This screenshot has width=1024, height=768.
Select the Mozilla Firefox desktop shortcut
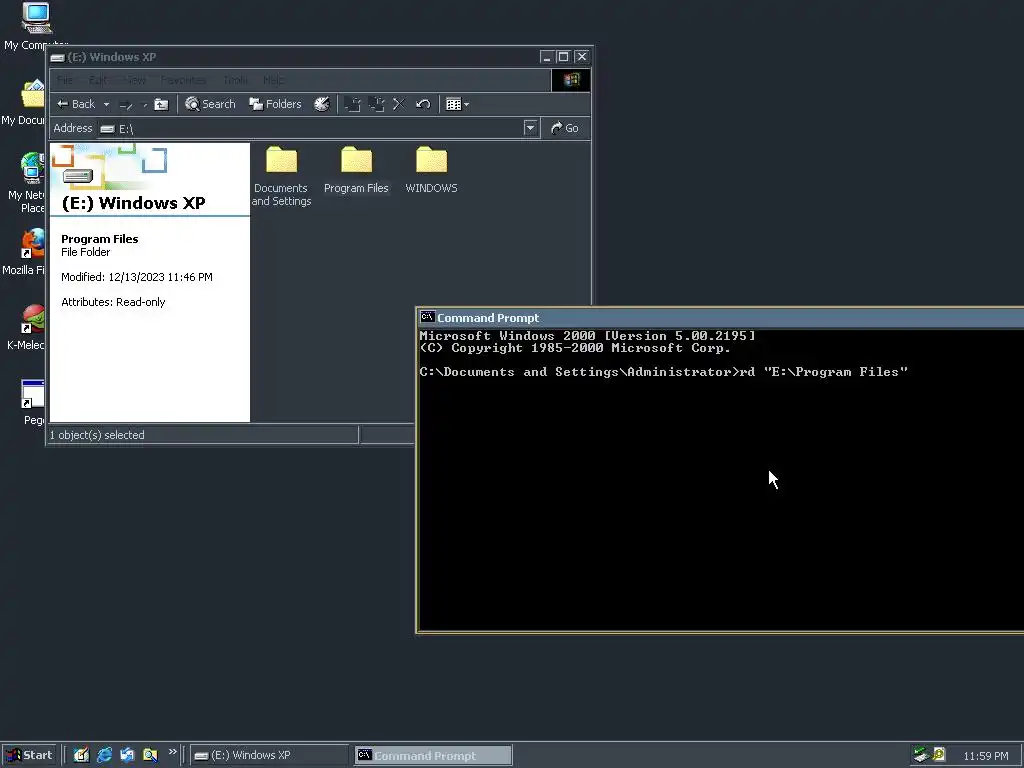click(24, 251)
